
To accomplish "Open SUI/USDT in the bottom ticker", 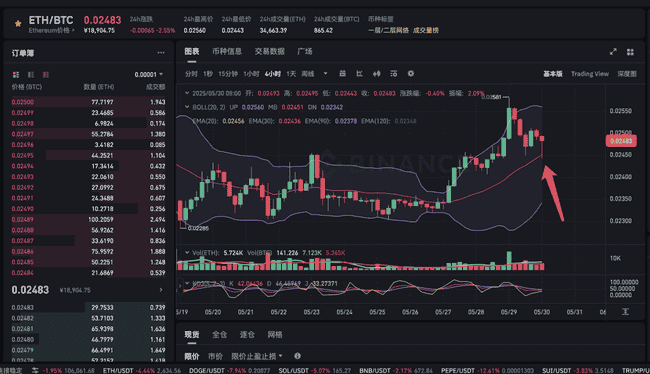I will (578, 370).
